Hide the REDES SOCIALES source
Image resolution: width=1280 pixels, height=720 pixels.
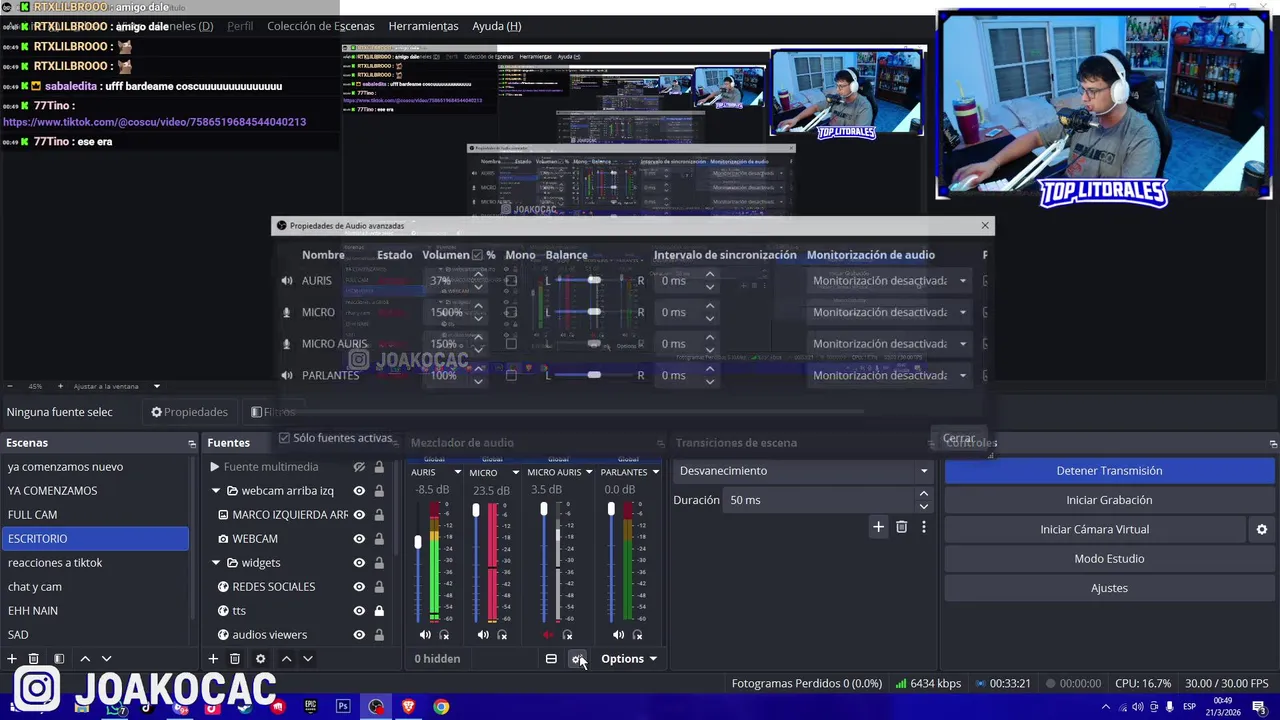coord(359,587)
